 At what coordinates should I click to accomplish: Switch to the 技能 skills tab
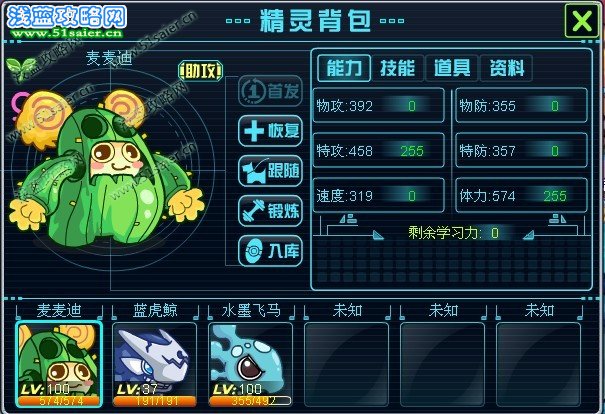397,68
